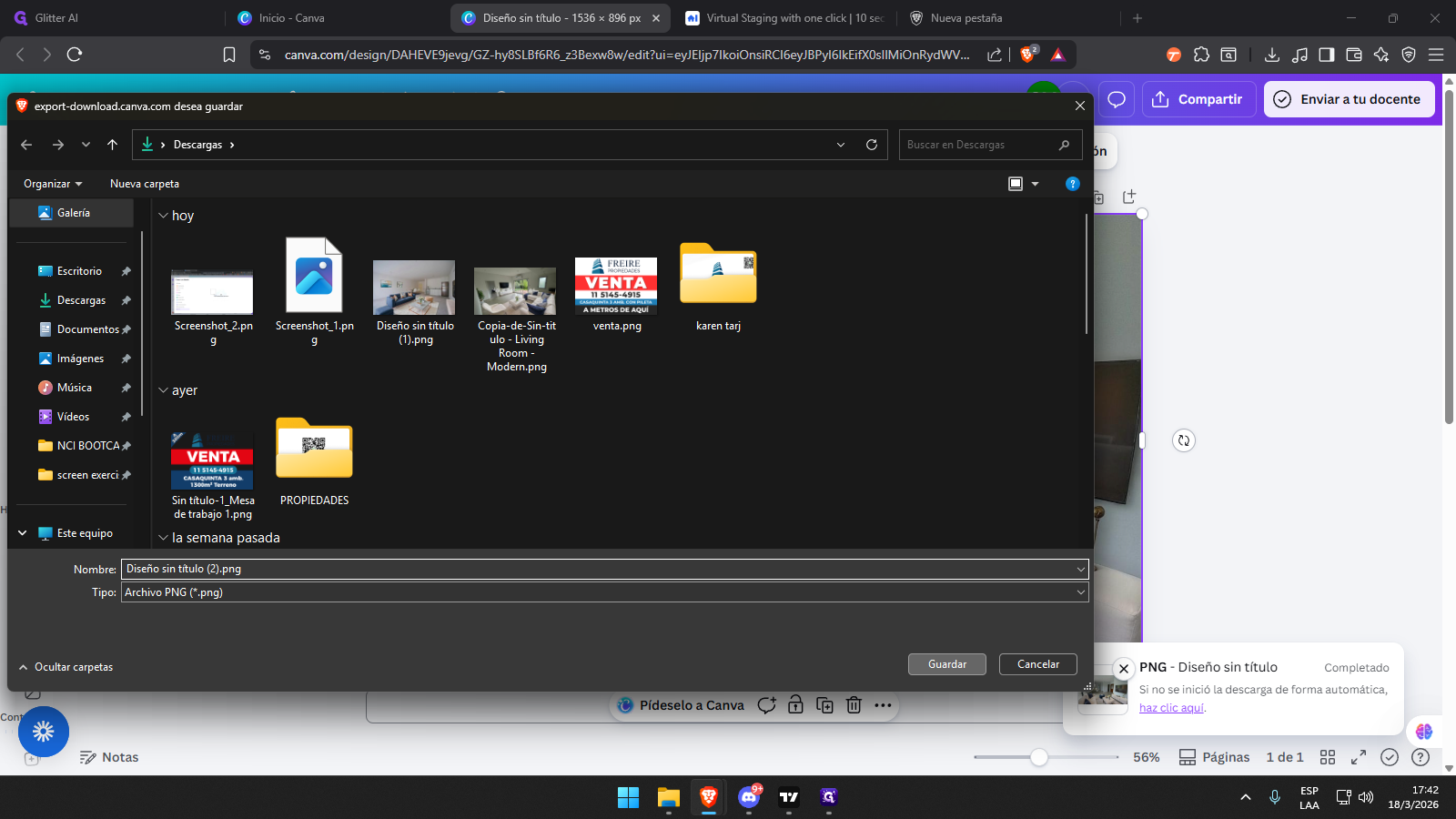The height and width of the screenshot is (819, 1456).
Task: Click the trash icon in Canva toolbar
Action: [854, 705]
